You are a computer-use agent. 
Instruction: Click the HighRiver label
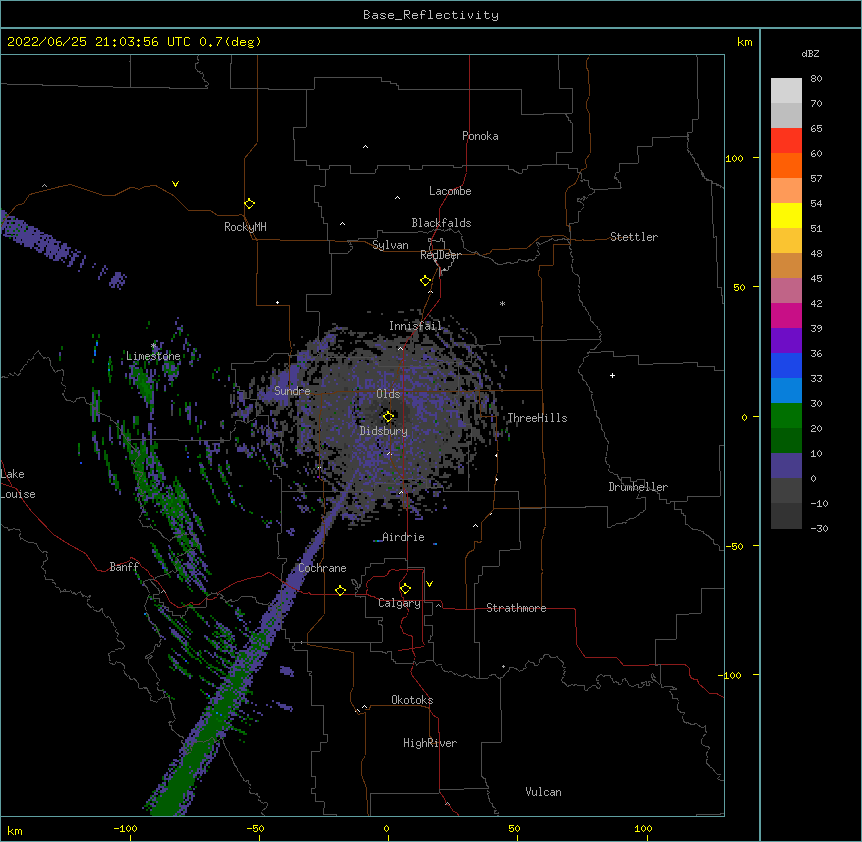[x=430, y=743]
